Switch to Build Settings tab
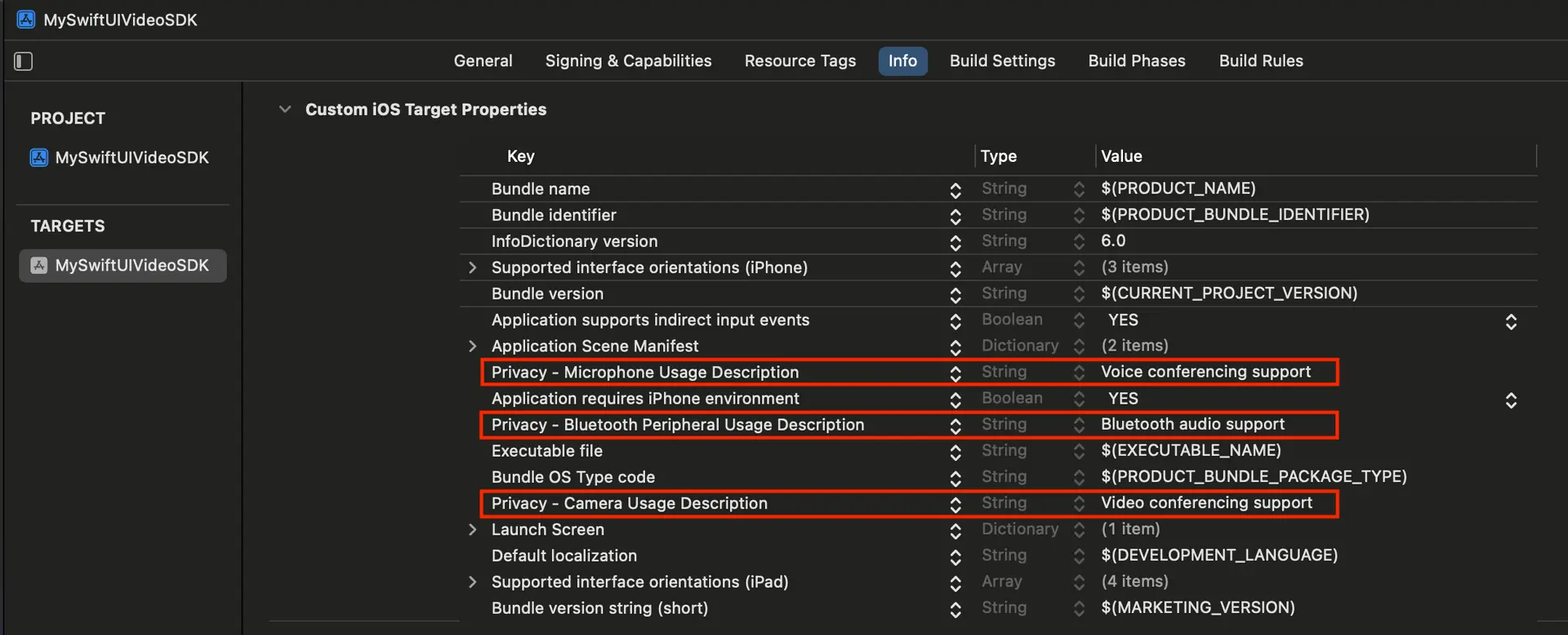This screenshot has height=635, width=1568. (x=1001, y=61)
